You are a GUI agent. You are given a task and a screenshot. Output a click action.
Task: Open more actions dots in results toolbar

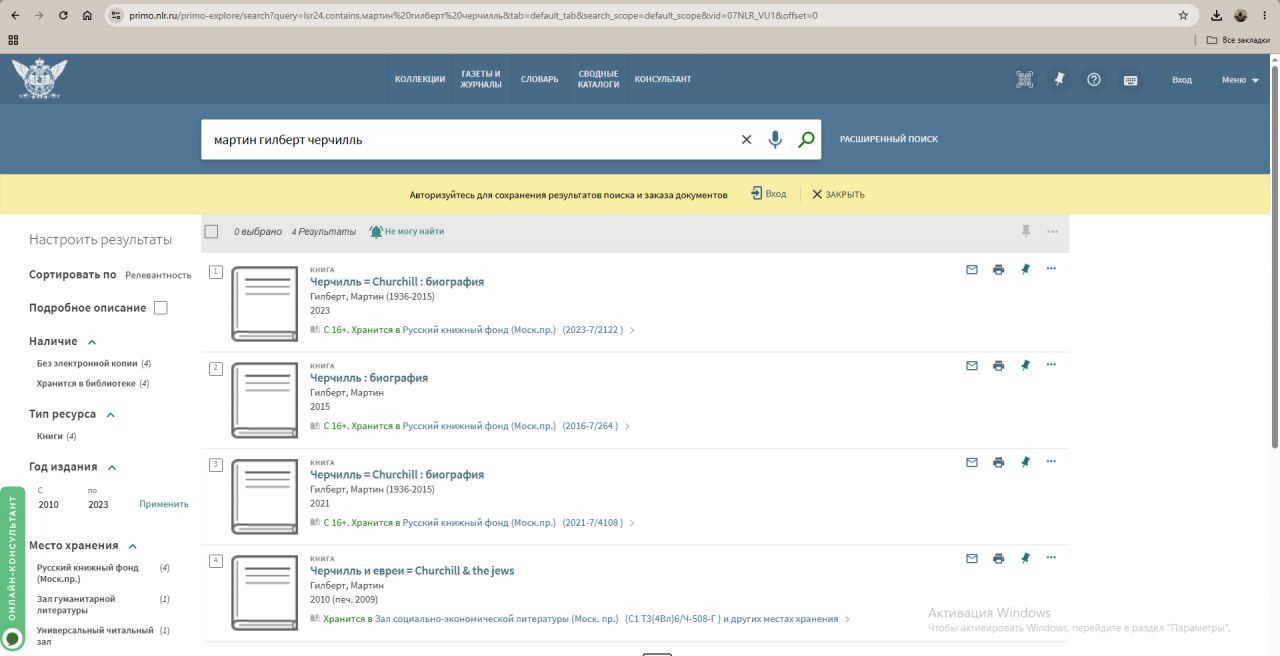pyautogui.click(x=1053, y=231)
